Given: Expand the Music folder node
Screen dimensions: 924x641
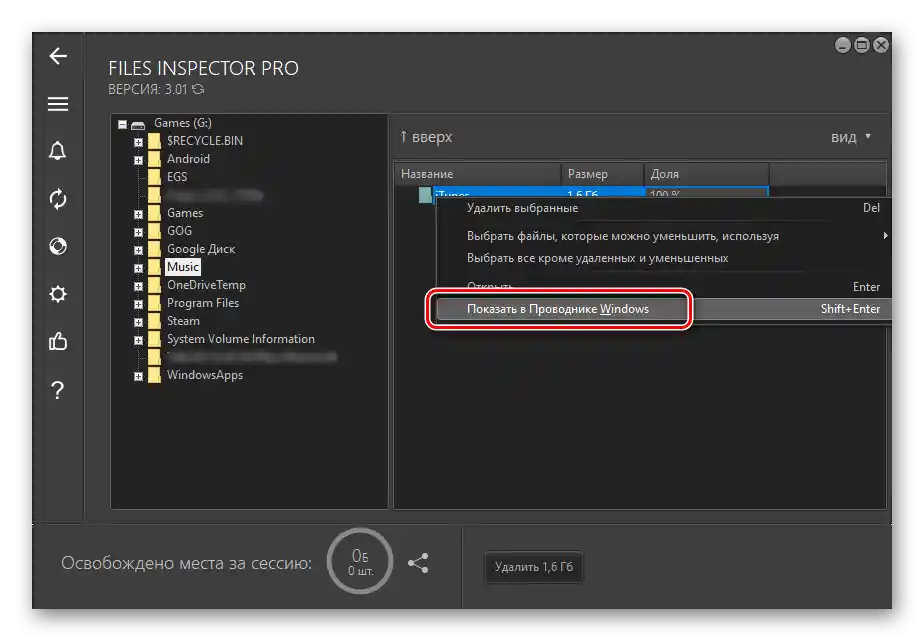Looking at the screenshot, I should tap(138, 268).
